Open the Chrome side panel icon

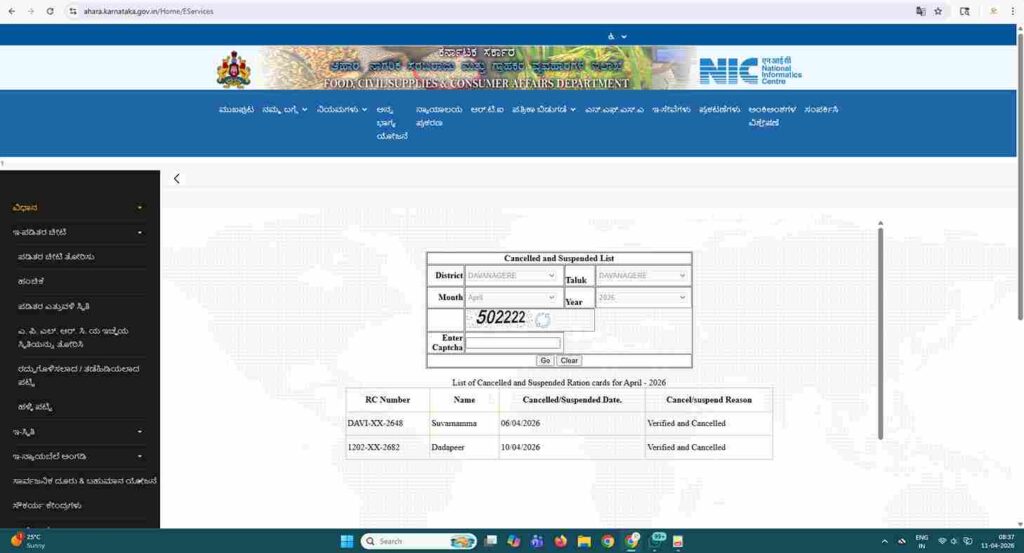(965, 11)
